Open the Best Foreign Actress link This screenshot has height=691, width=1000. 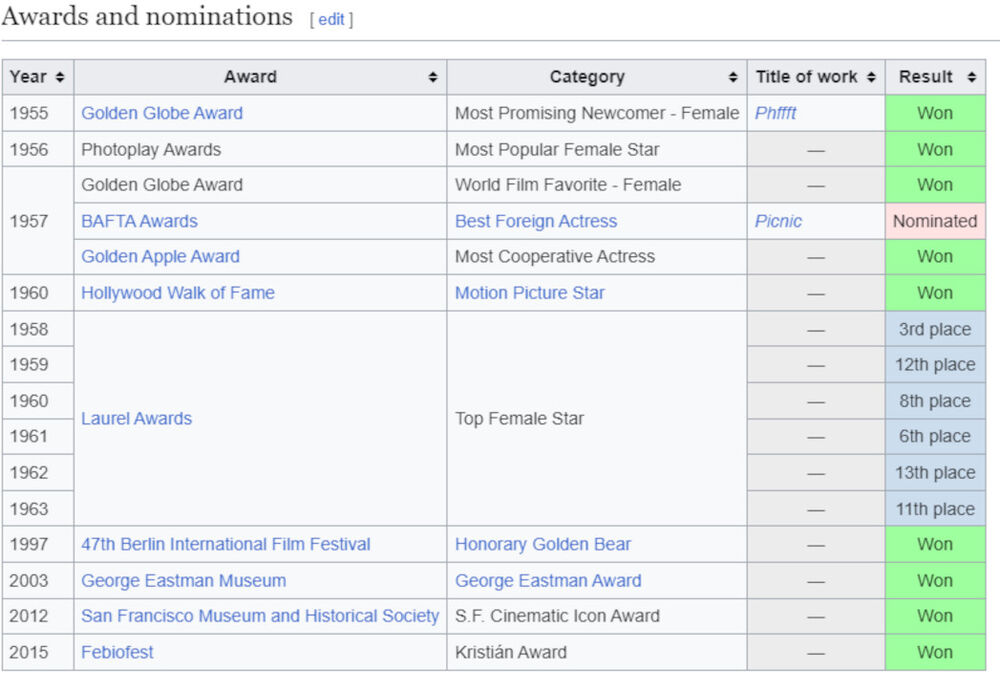click(x=536, y=221)
